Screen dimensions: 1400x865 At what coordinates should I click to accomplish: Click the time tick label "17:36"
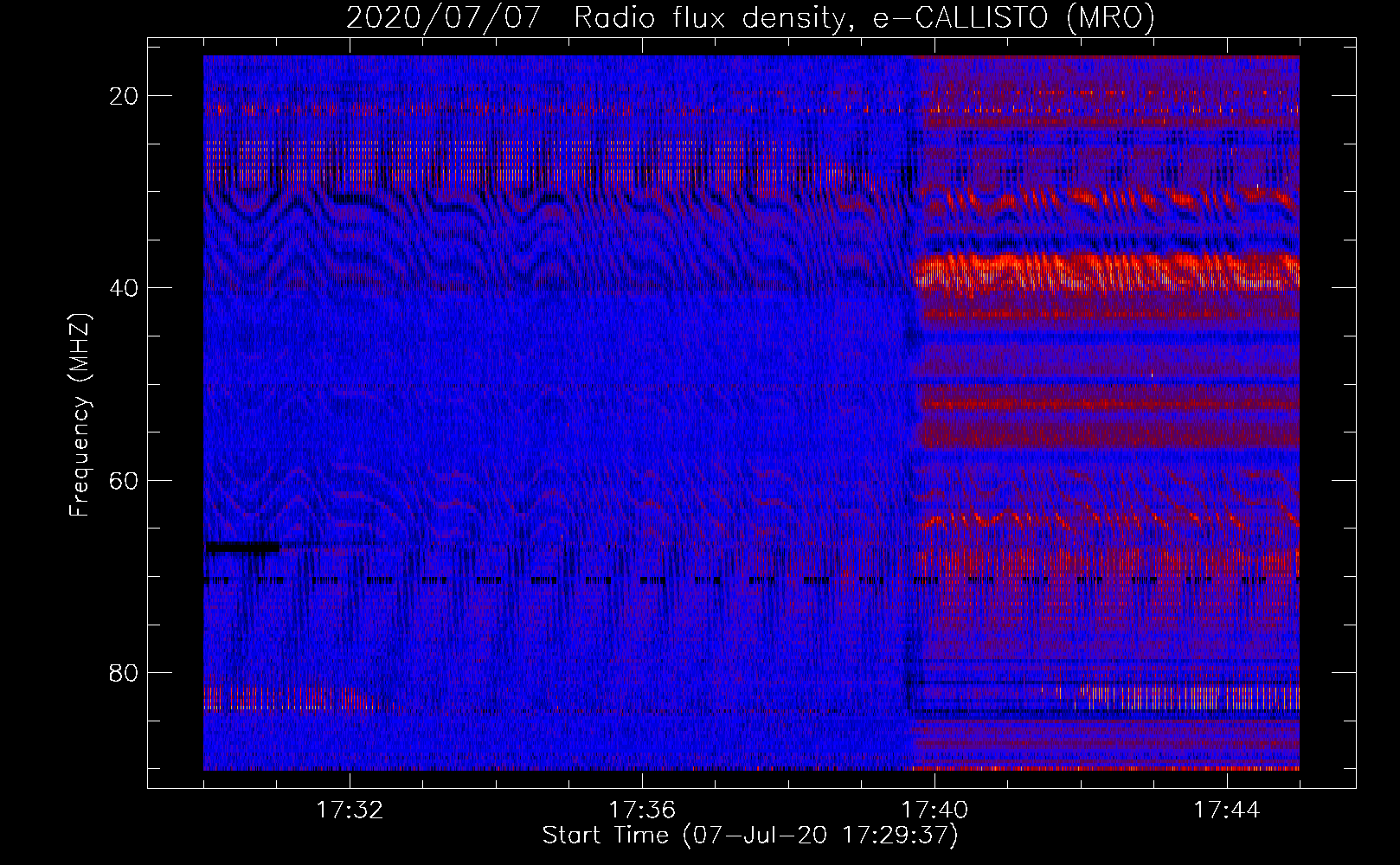click(642, 810)
